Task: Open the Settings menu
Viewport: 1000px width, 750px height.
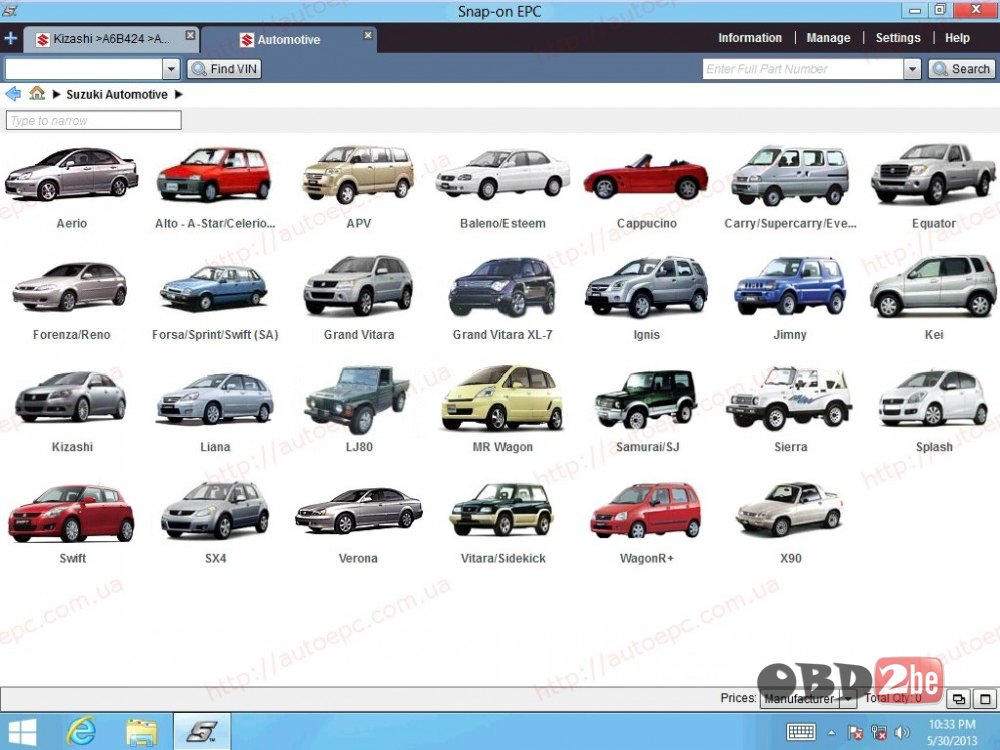Action: (898, 38)
